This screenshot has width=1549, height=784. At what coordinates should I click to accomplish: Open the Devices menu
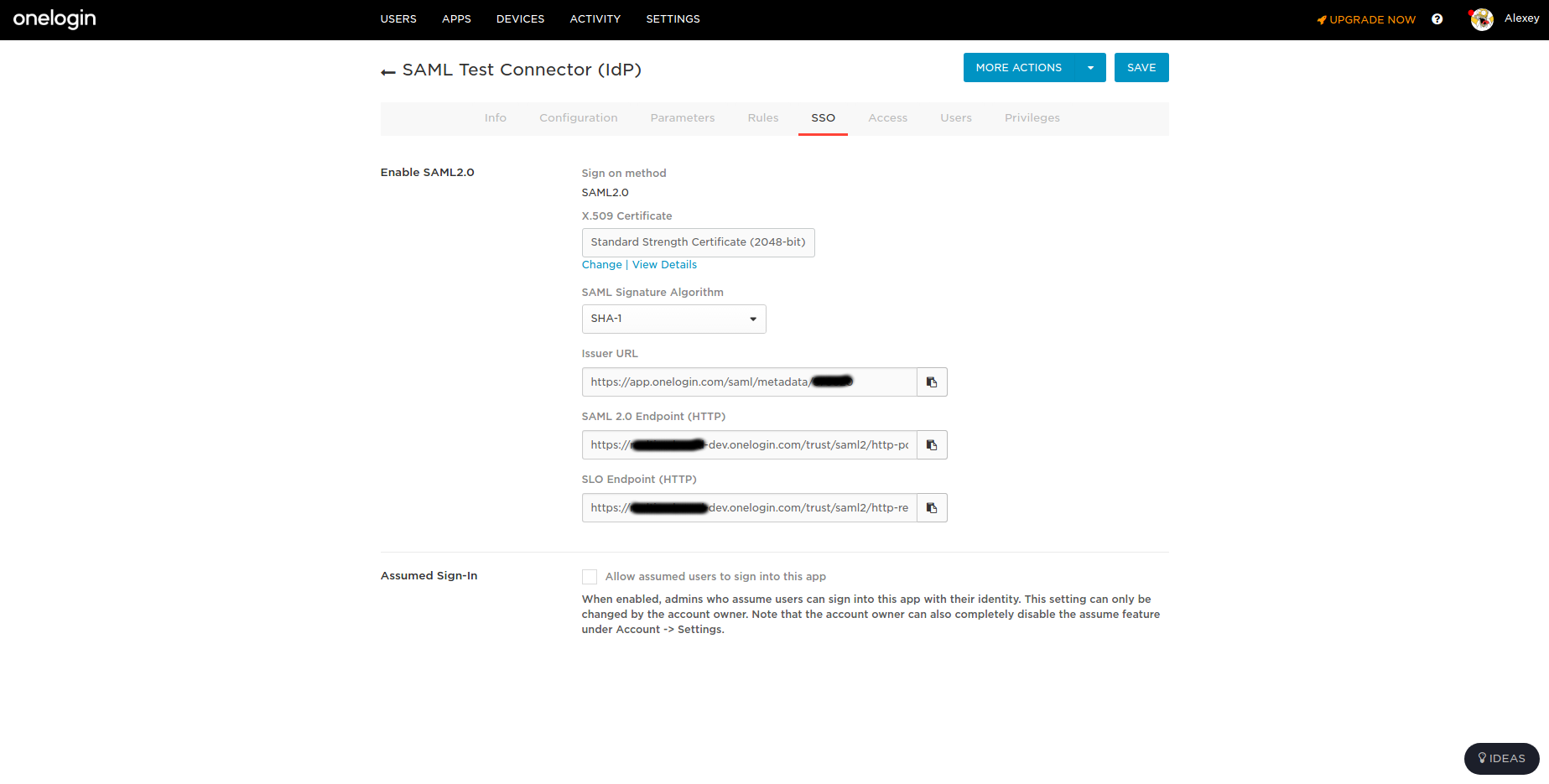click(x=520, y=18)
